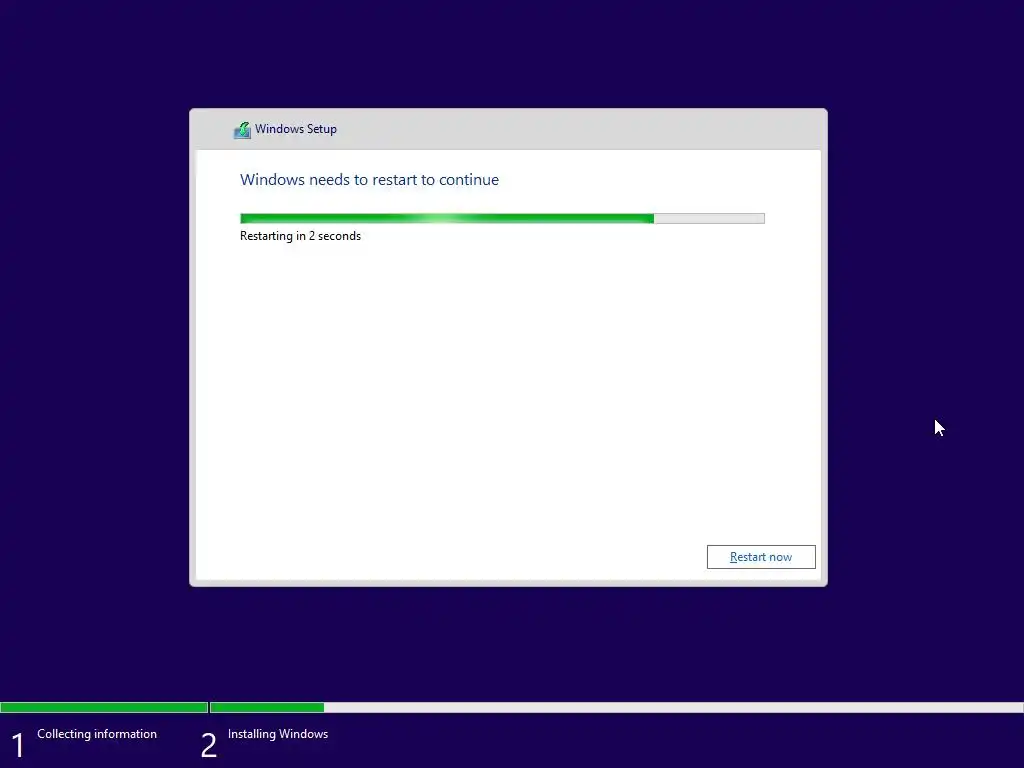
Task: Click the Collecting information progress segment
Action: tap(104, 707)
